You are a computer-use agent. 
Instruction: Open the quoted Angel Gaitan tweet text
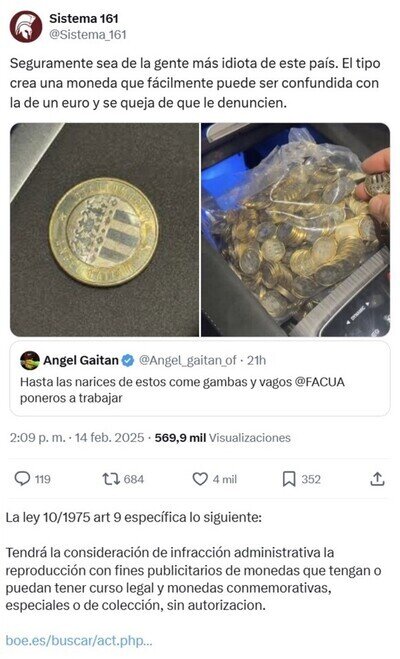(182, 390)
